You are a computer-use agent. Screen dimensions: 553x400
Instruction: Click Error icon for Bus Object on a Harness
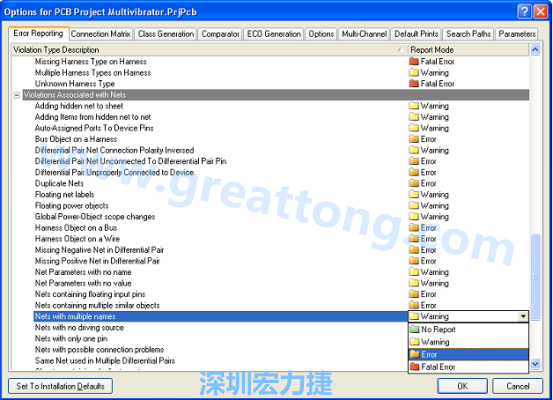point(414,139)
